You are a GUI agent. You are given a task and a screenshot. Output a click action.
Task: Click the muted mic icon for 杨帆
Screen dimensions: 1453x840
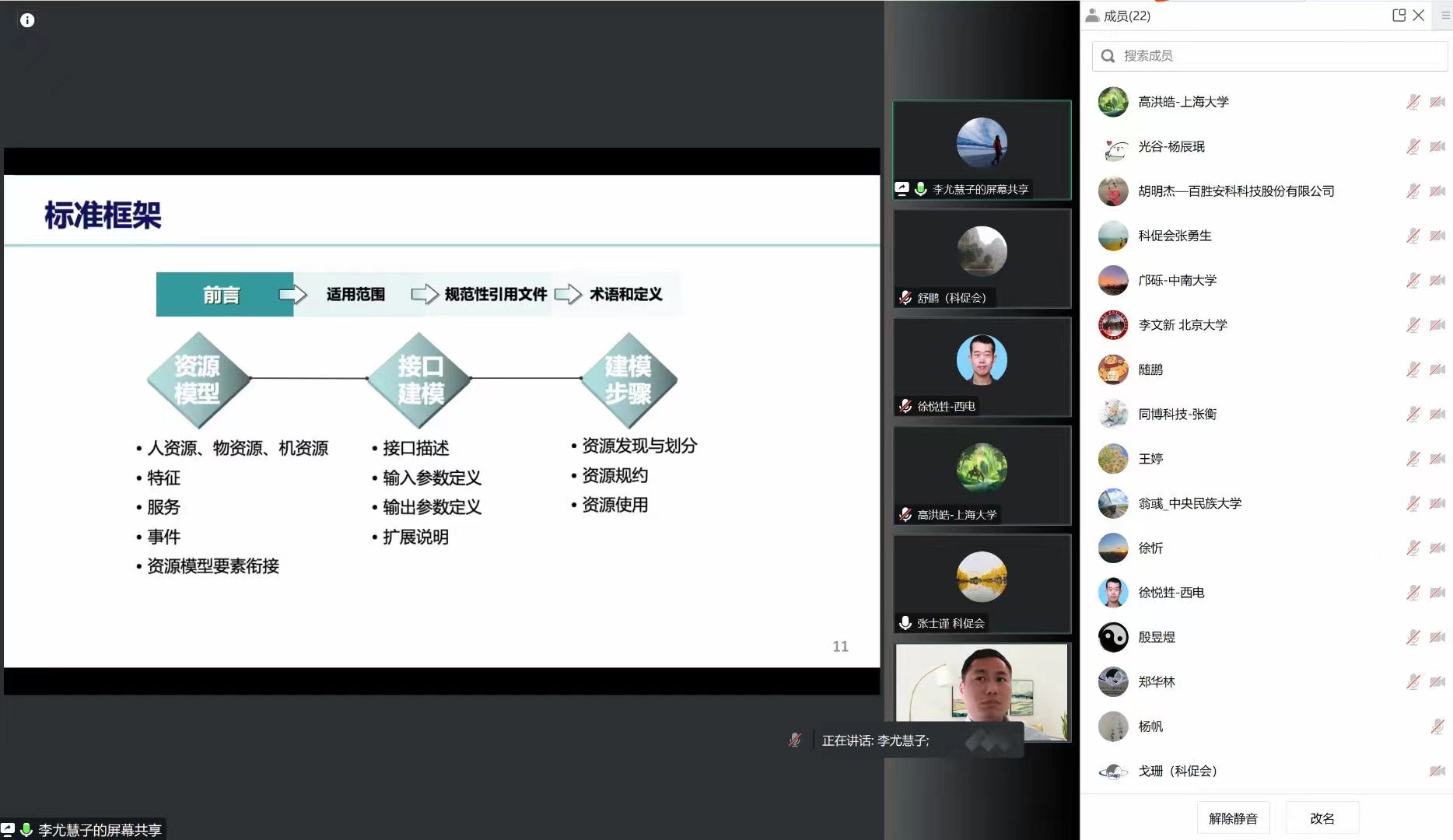click(1437, 726)
